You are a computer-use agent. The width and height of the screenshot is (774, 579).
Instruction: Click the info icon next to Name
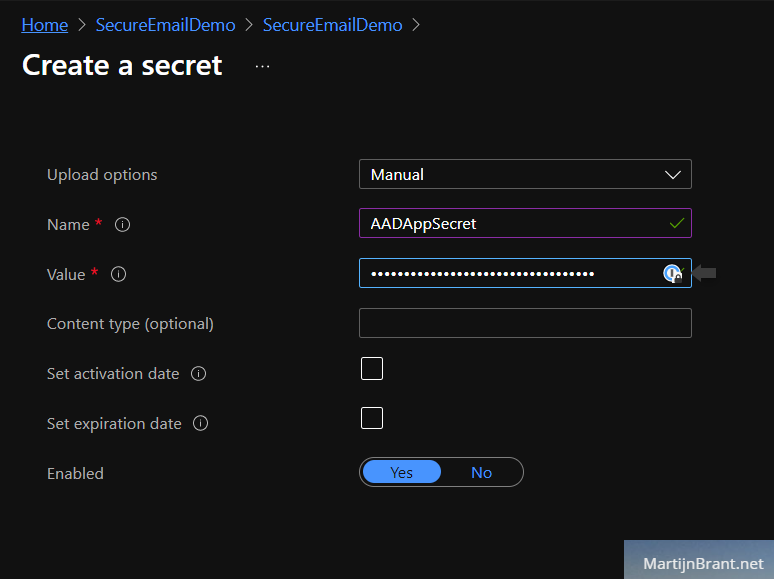coord(122,225)
